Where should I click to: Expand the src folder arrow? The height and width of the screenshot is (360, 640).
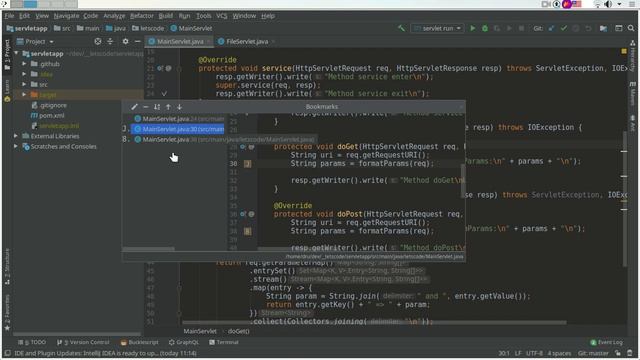coord(24,84)
